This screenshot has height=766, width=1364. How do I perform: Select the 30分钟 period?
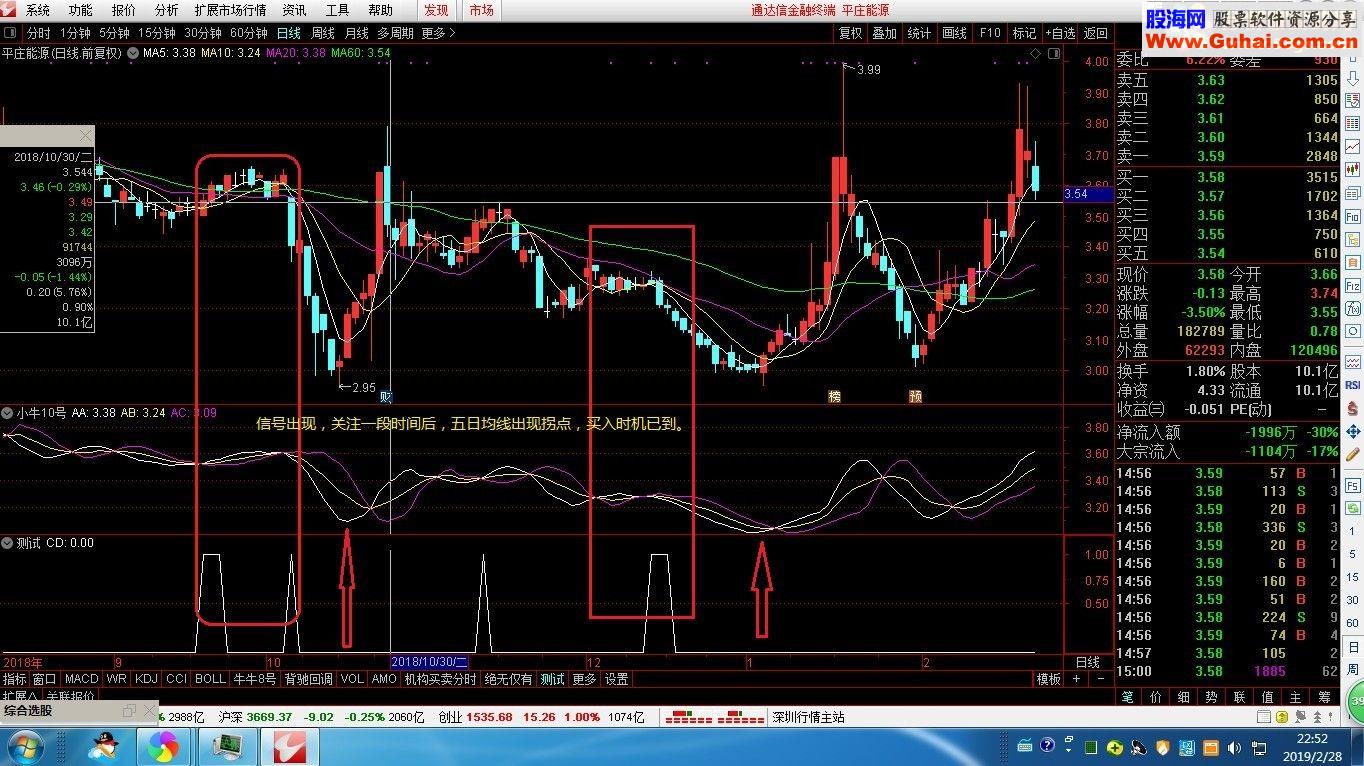203,33
